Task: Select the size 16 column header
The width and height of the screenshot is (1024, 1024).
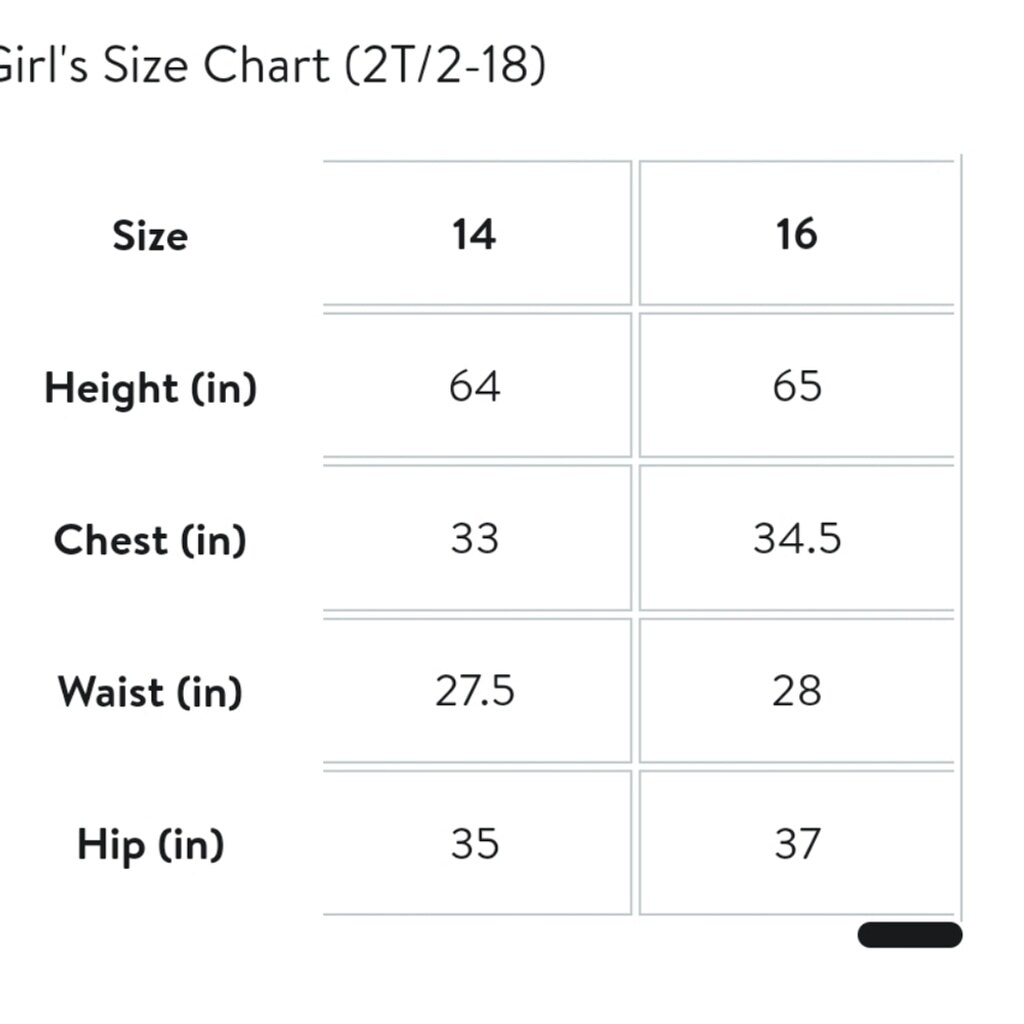Action: click(x=796, y=235)
